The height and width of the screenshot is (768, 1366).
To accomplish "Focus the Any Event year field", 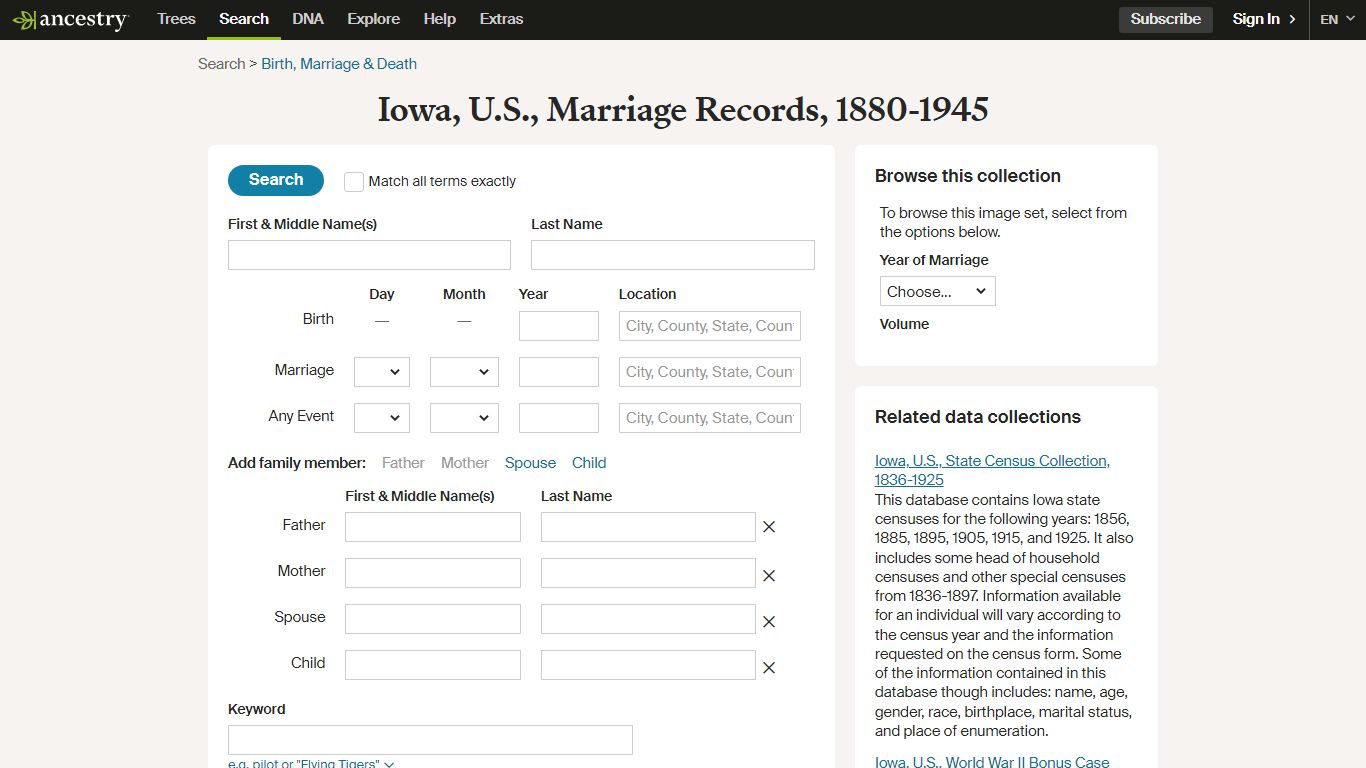I will point(559,418).
